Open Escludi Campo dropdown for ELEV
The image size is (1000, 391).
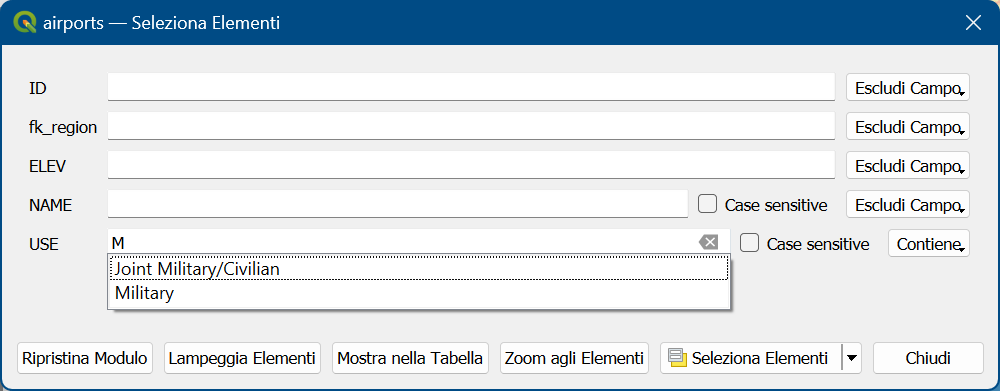pos(908,165)
